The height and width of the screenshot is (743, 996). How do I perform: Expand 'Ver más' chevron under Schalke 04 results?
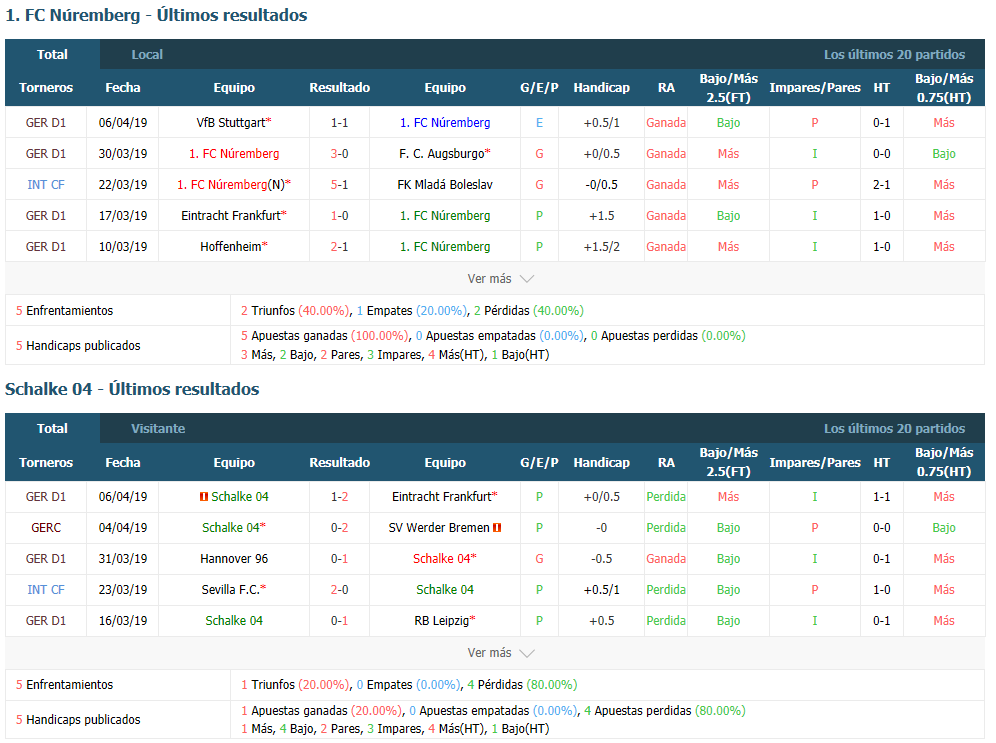(x=527, y=653)
